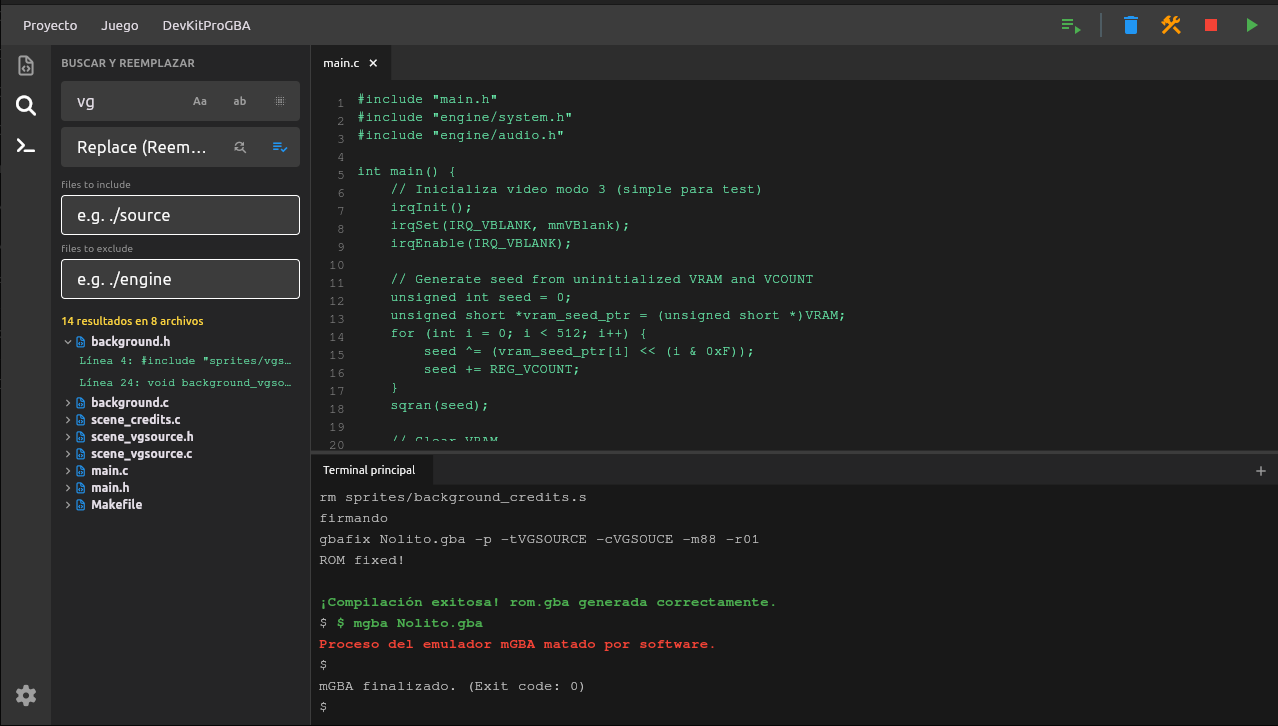Click scene_credits.c file icon in results
Screen dimensions: 1278x726
tap(82, 420)
